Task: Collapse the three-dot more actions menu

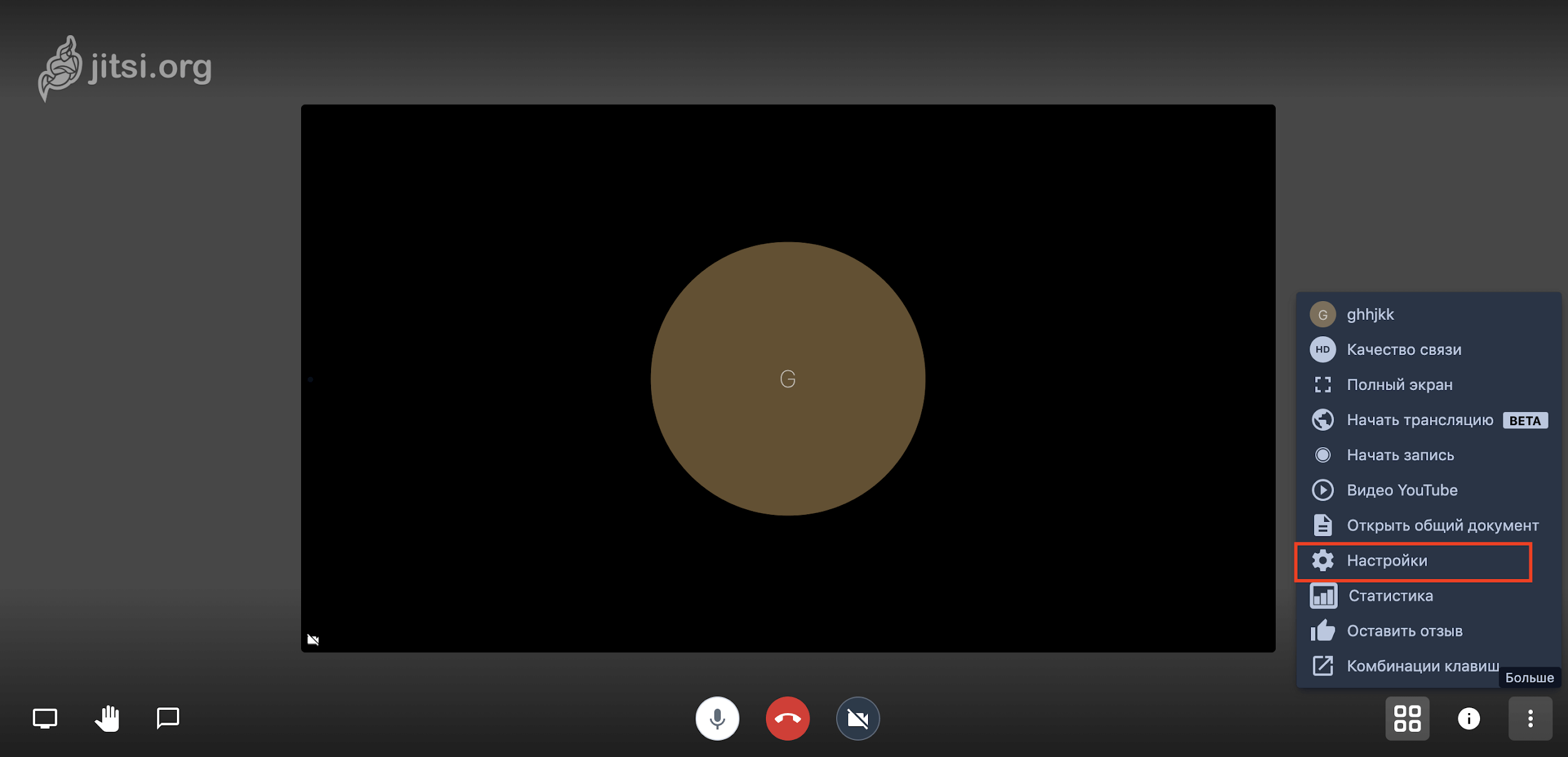Action: point(1530,718)
